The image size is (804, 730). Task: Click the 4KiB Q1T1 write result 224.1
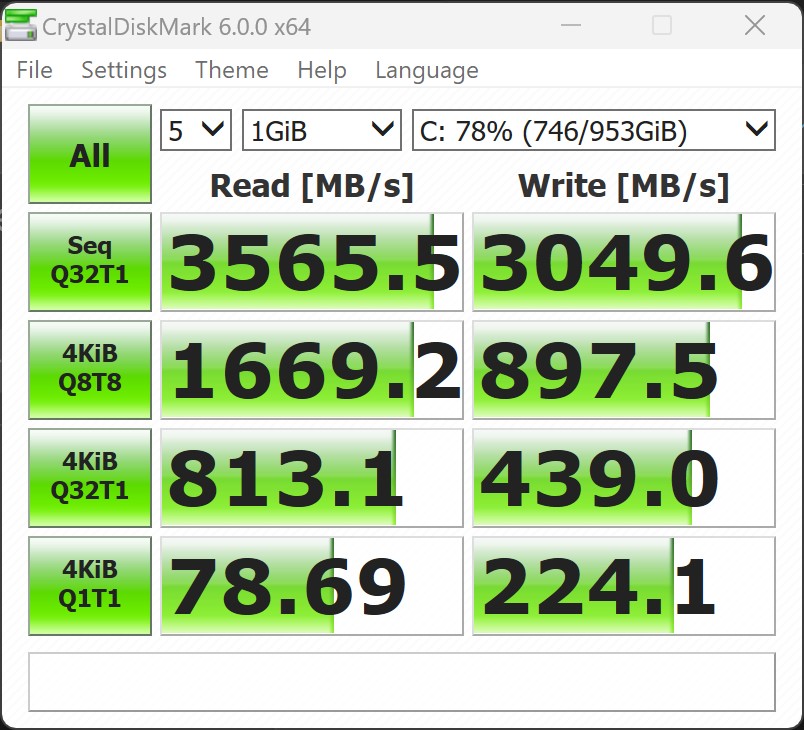624,586
